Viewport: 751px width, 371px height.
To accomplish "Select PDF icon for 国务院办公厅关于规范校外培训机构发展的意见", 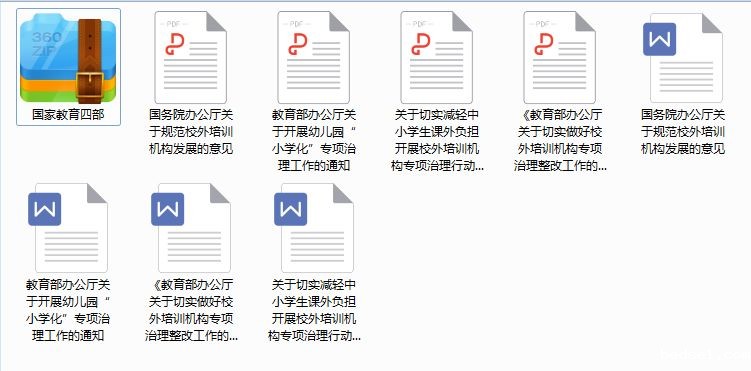I will (191, 57).
